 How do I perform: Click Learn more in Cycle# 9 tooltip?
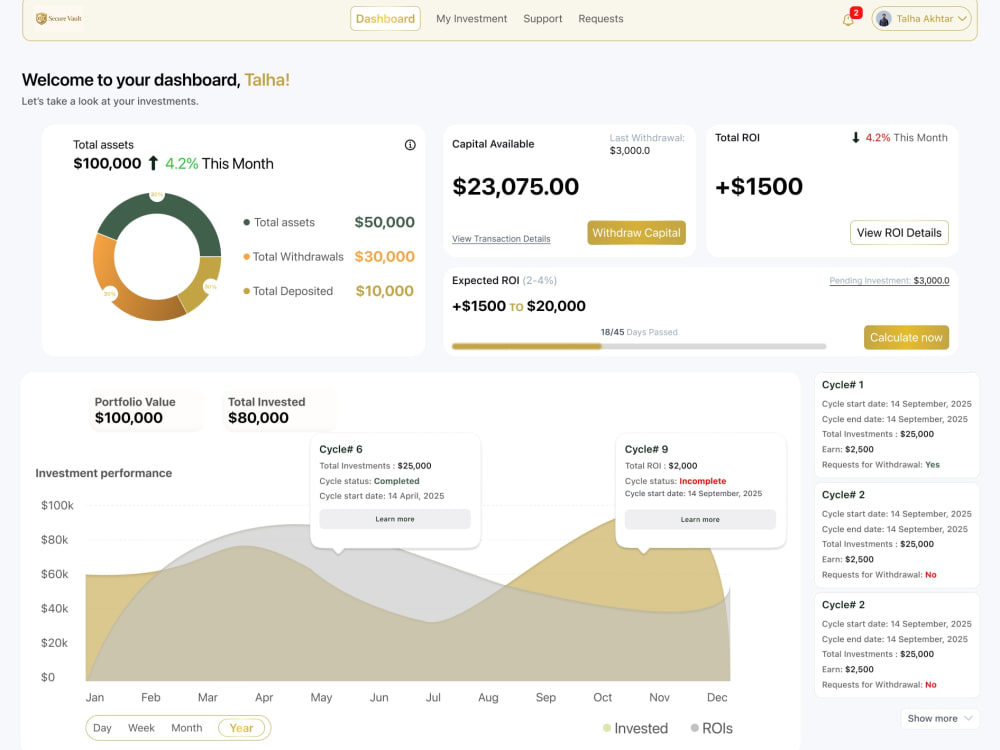coord(700,520)
